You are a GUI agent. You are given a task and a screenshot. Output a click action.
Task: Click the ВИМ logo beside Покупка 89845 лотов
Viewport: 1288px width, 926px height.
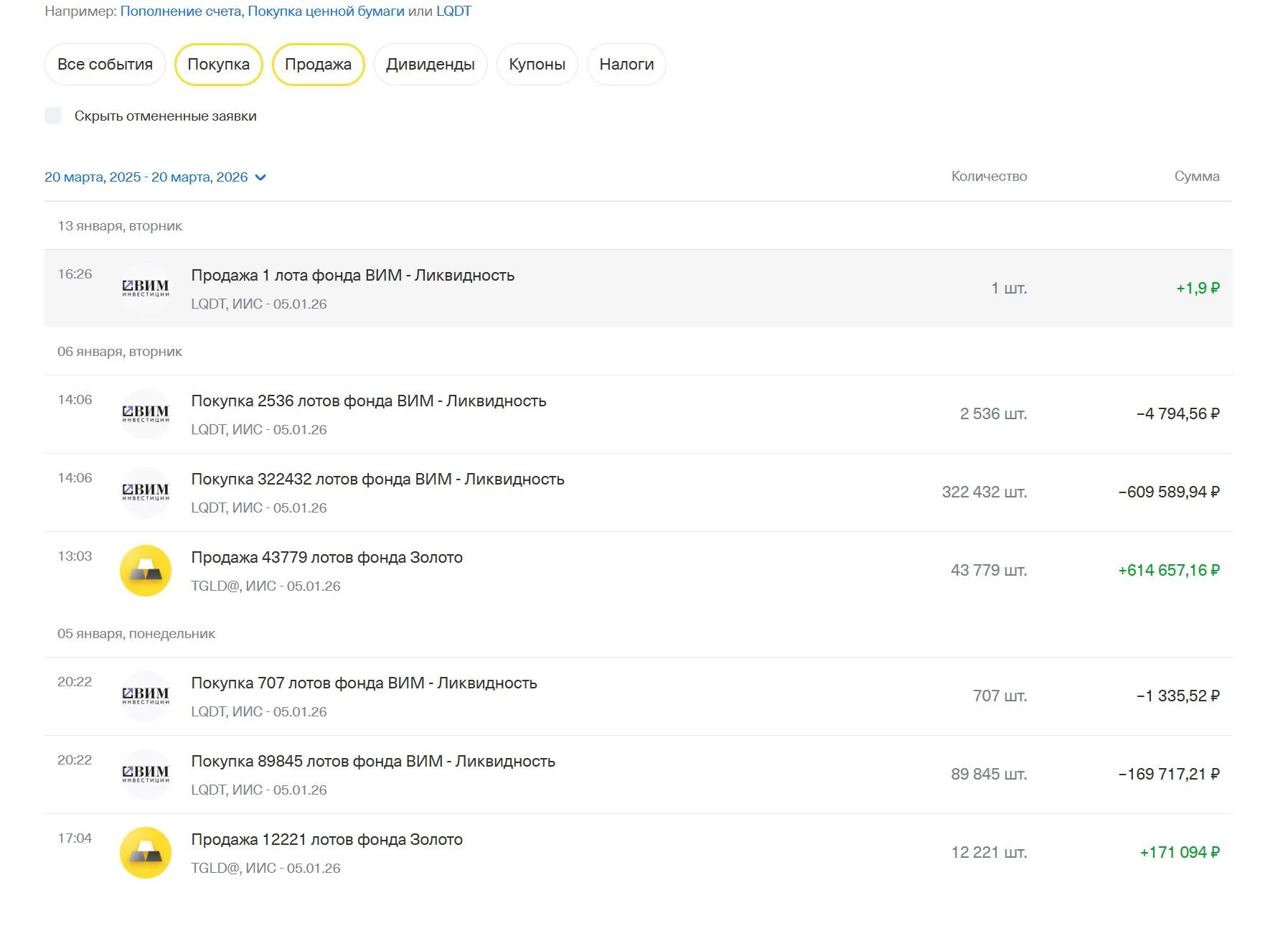pyautogui.click(x=146, y=775)
